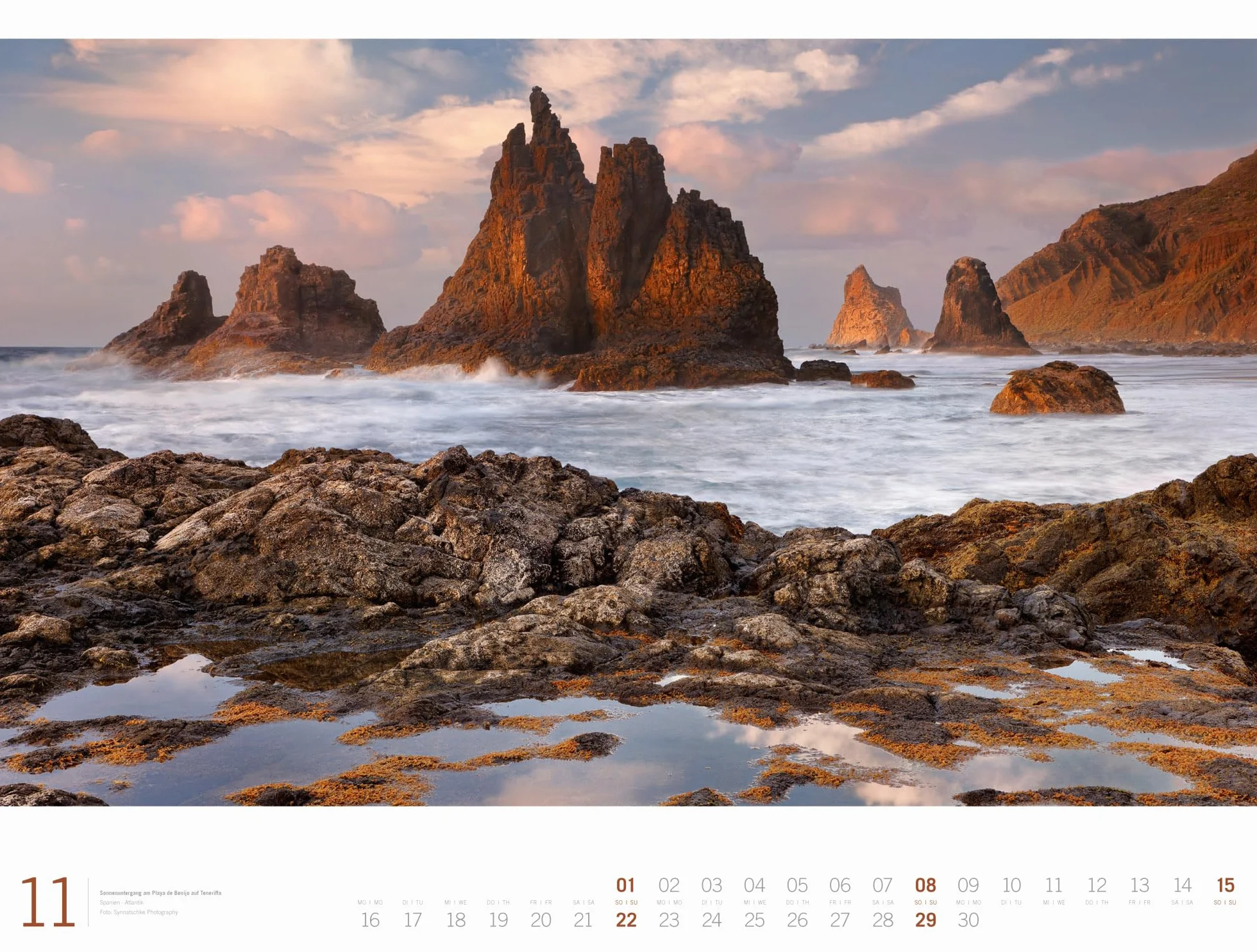Select calendar date 06
Viewport: 1257px width, 952px height.
tap(840, 885)
